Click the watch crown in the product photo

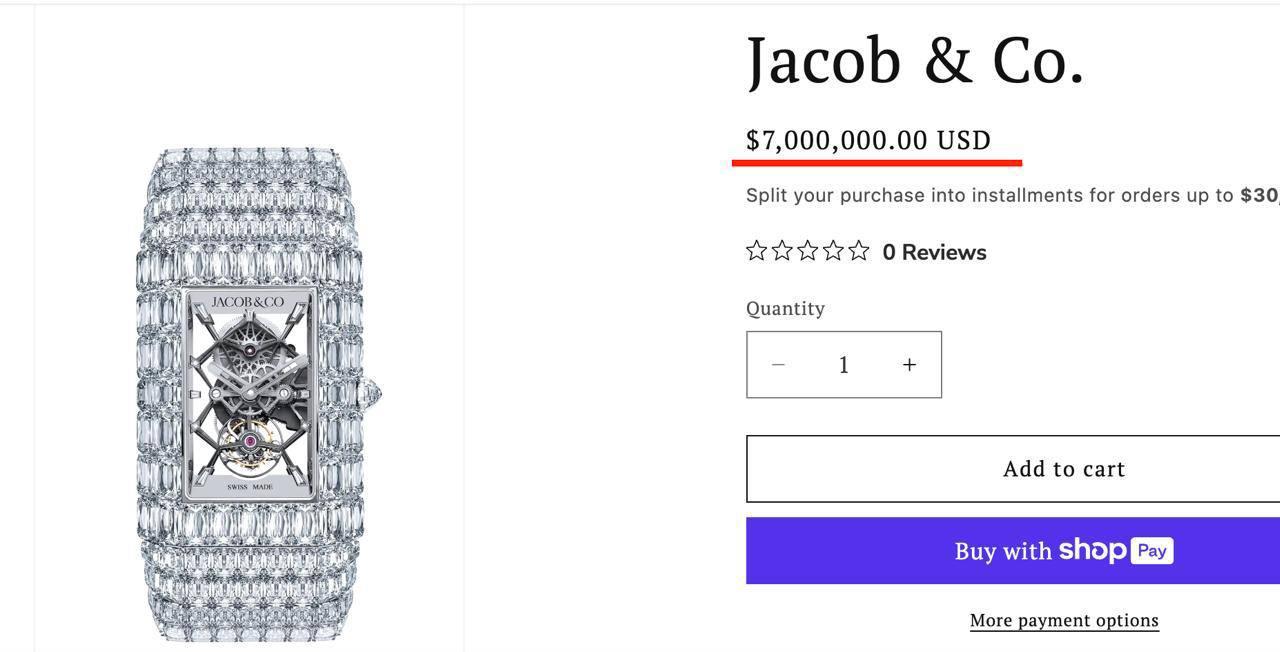(x=375, y=393)
